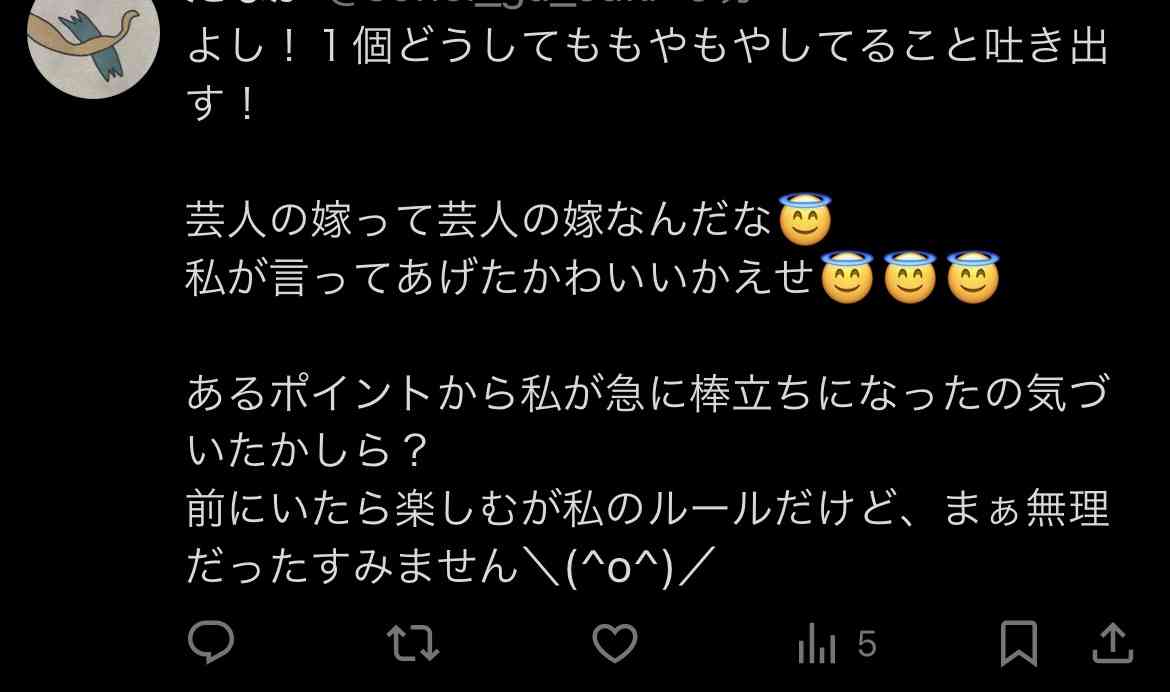Screen dimensions: 1170x692
Task: Bookmark this tweet
Action: 1019,643
